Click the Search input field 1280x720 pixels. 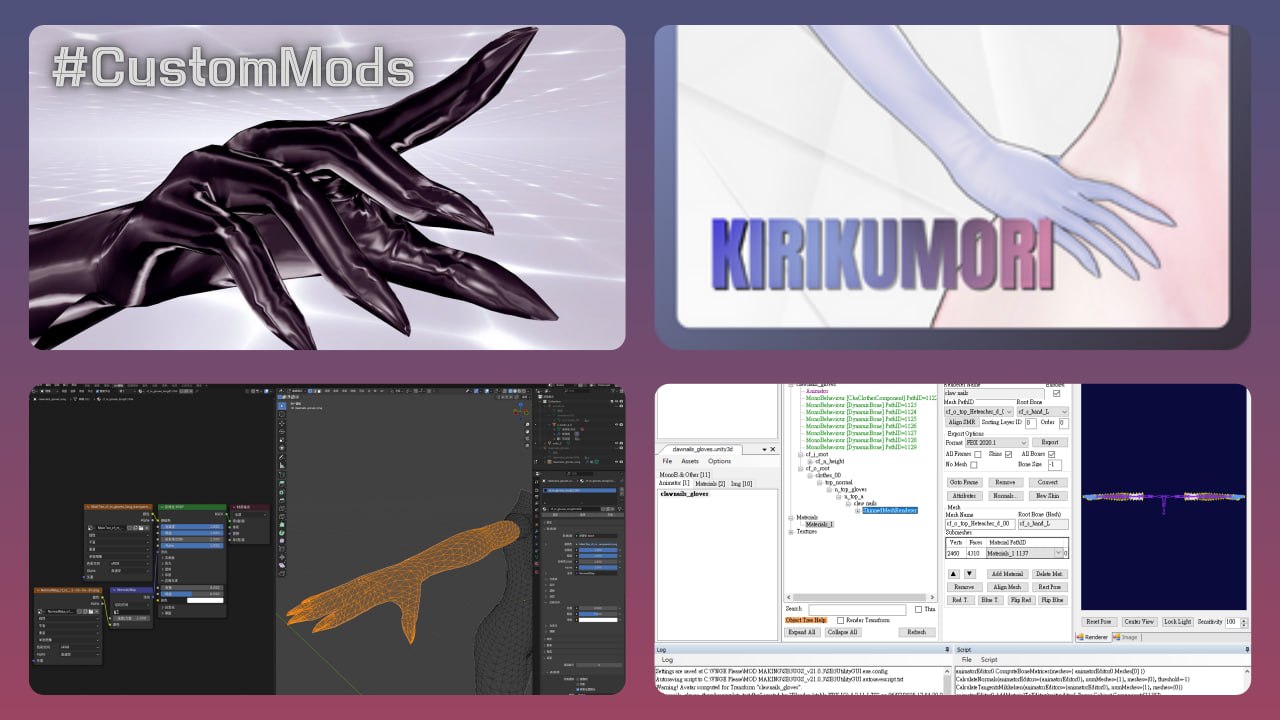[x=857, y=609]
